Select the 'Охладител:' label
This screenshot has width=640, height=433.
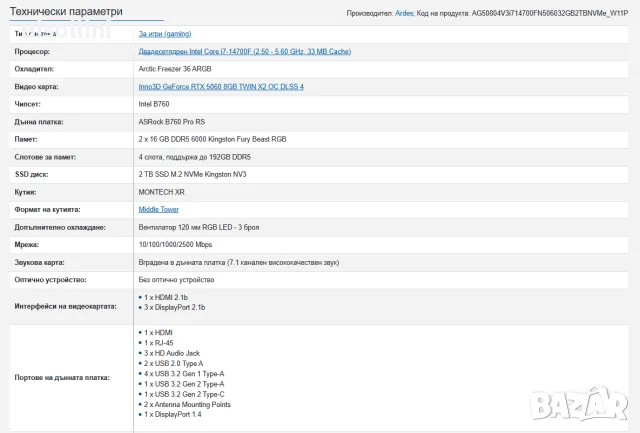tap(34, 69)
